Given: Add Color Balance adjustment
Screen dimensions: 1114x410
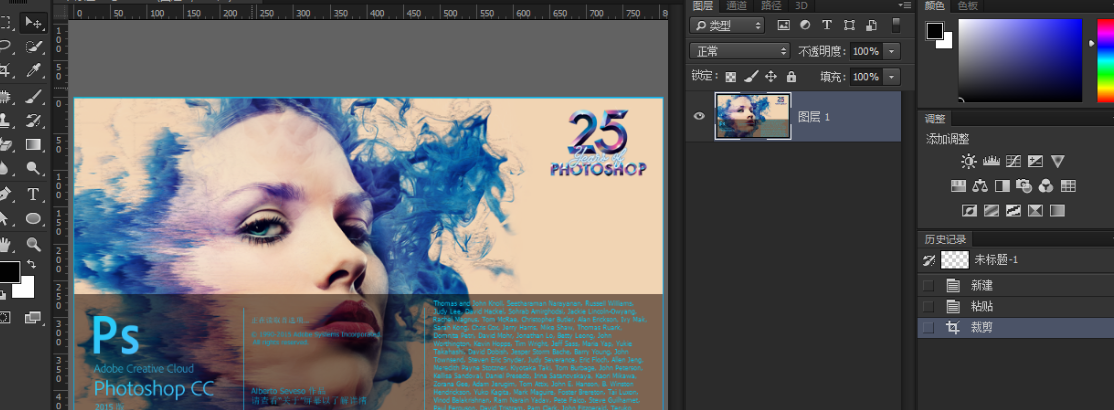Looking at the screenshot, I should click(x=980, y=186).
